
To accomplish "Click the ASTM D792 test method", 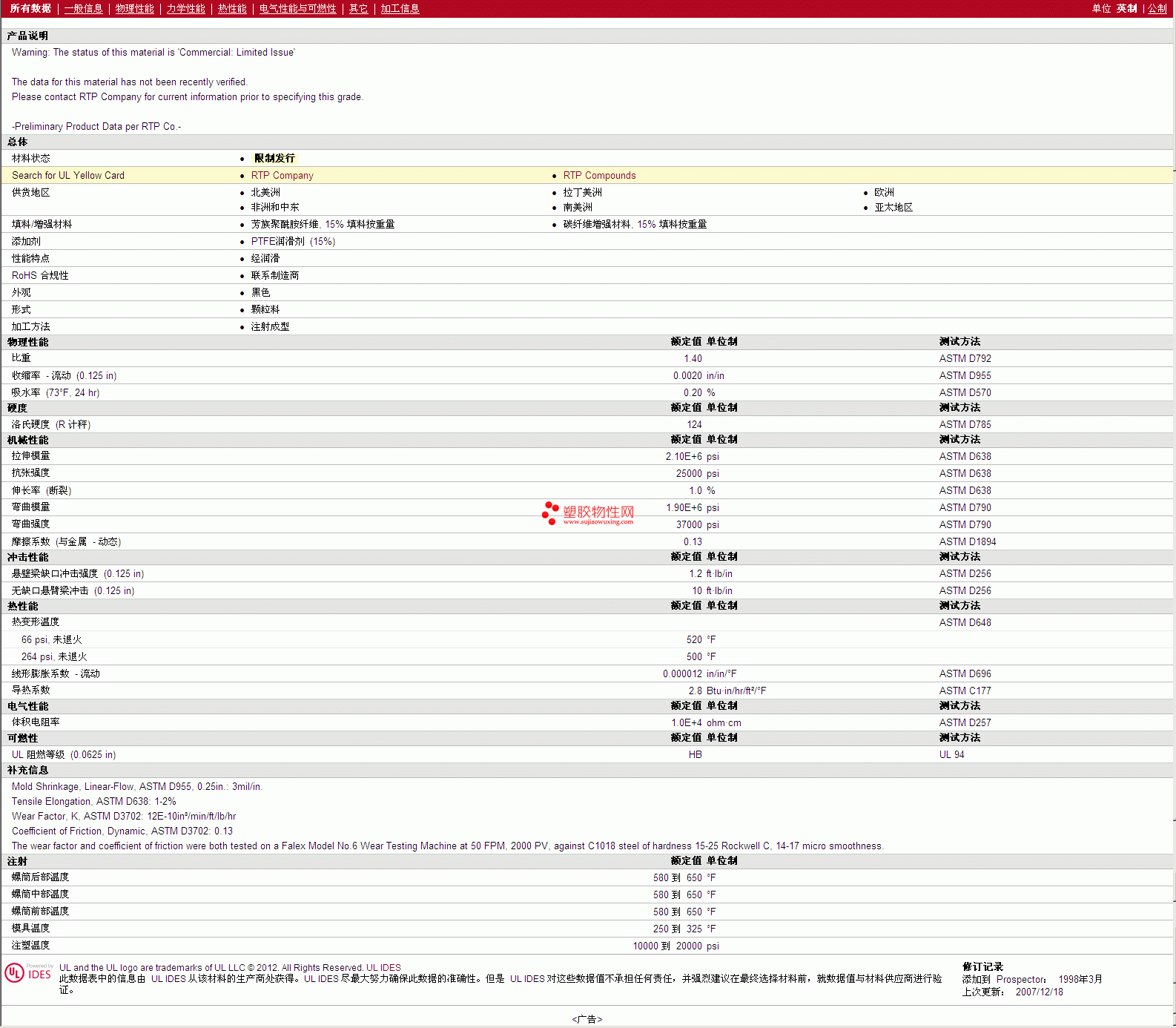I will point(965,359).
